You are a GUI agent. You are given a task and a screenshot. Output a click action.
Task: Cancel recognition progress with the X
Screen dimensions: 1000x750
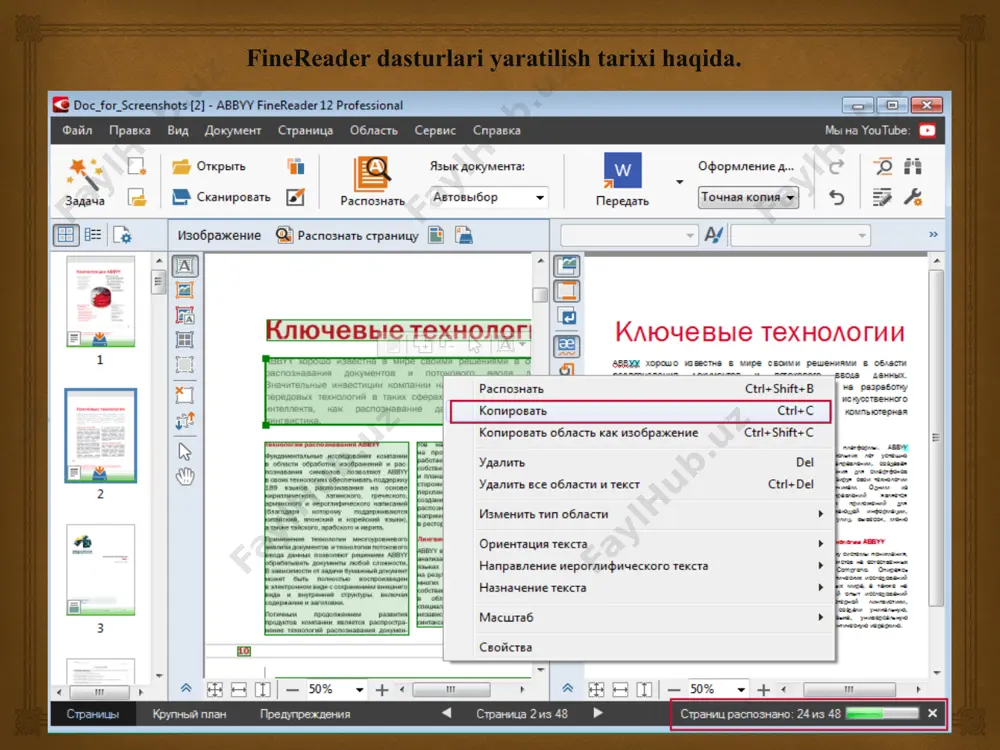click(932, 714)
